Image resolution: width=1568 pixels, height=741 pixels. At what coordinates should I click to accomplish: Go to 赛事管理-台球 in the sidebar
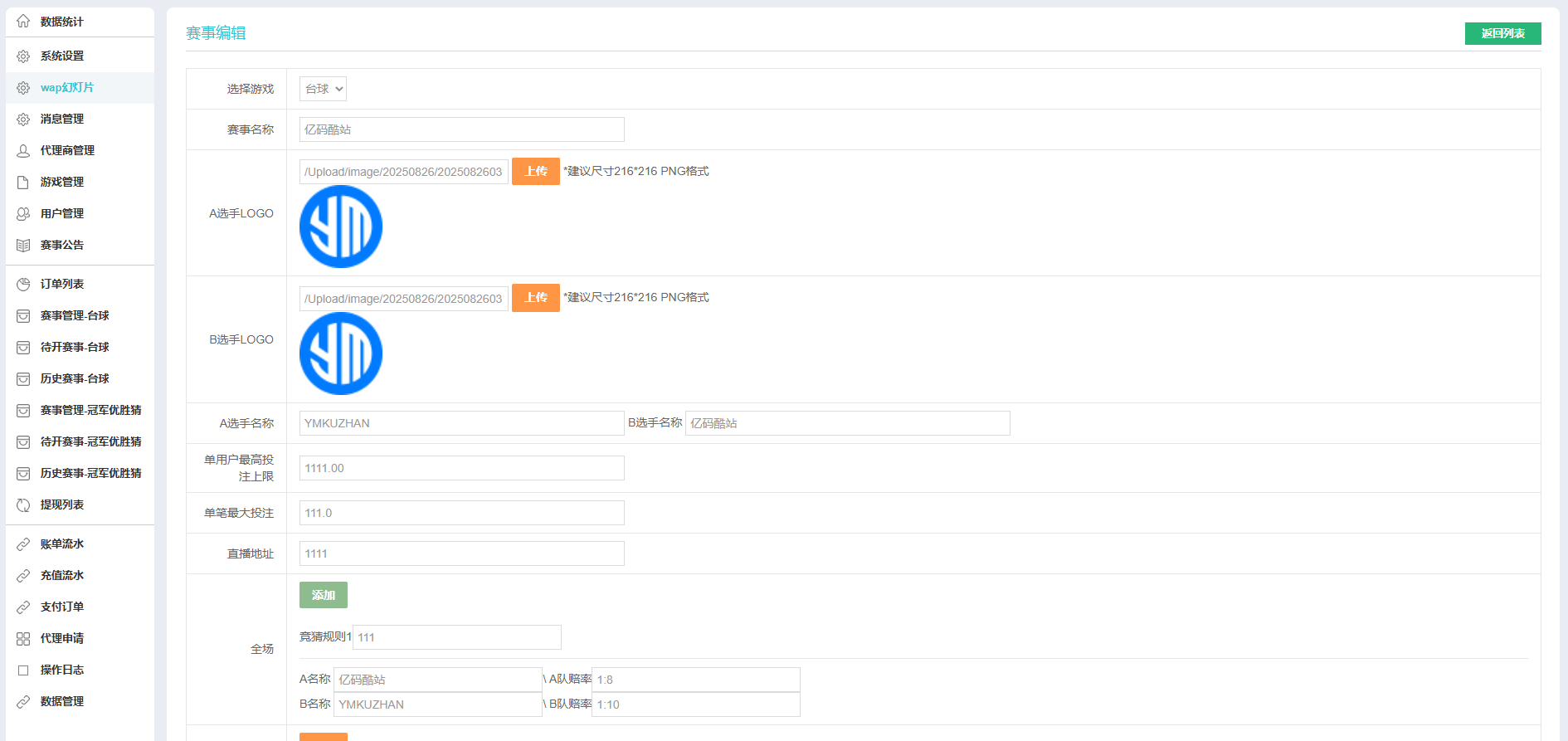point(75,316)
